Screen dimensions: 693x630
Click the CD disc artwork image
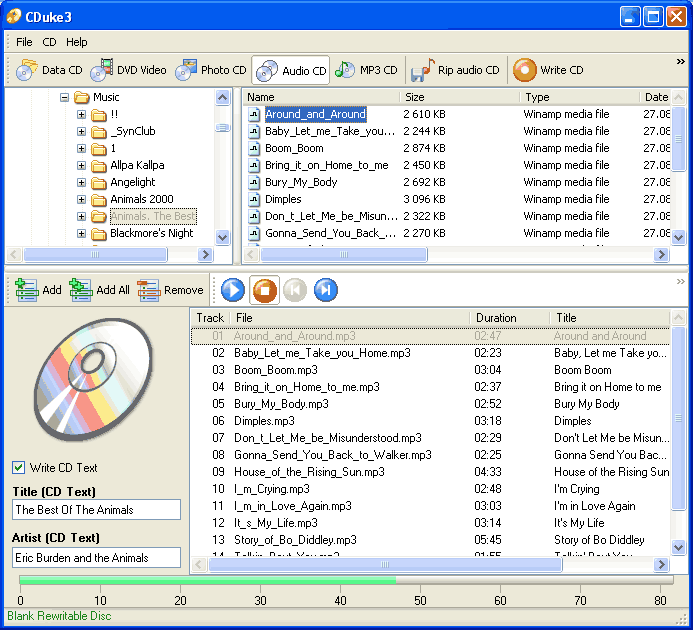pyautogui.click(x=94, y=379)
